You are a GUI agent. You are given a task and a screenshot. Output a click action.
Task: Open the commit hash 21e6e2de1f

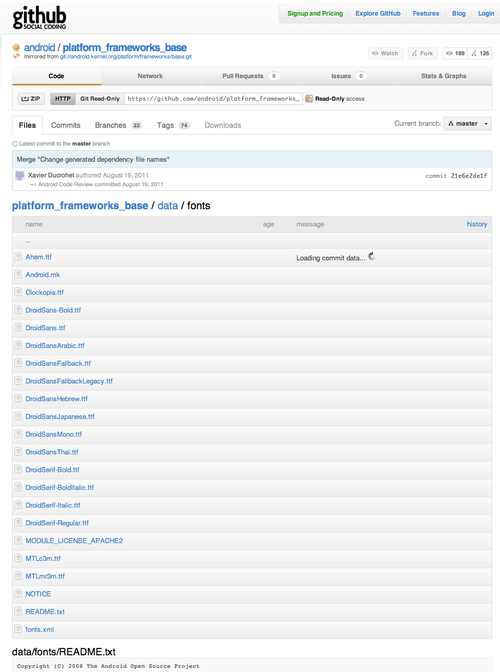tap(469, 176)
